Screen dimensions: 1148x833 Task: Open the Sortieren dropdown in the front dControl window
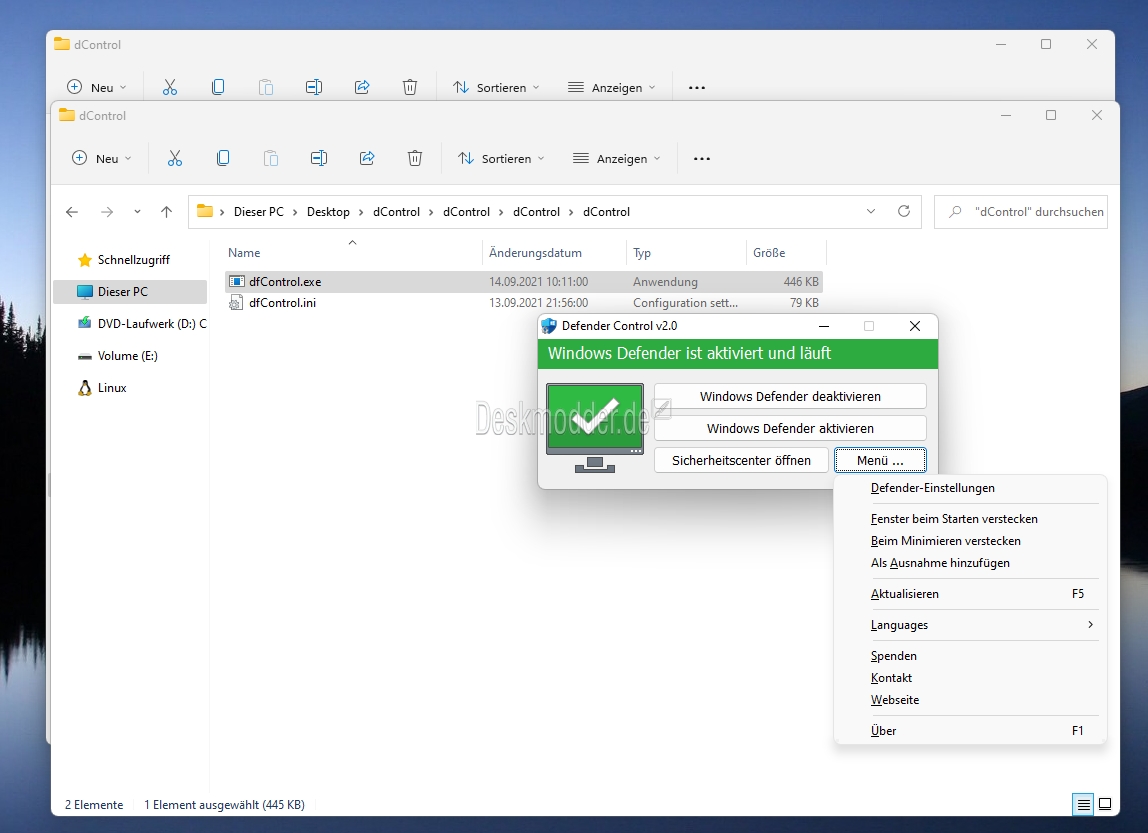pyautogui.click(x=501, y=158)
